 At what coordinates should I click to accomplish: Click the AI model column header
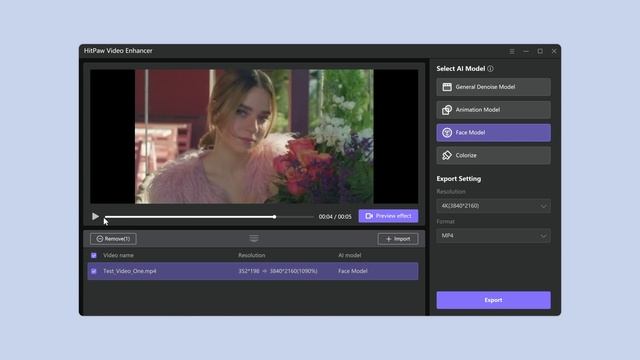tap(349, 255)
